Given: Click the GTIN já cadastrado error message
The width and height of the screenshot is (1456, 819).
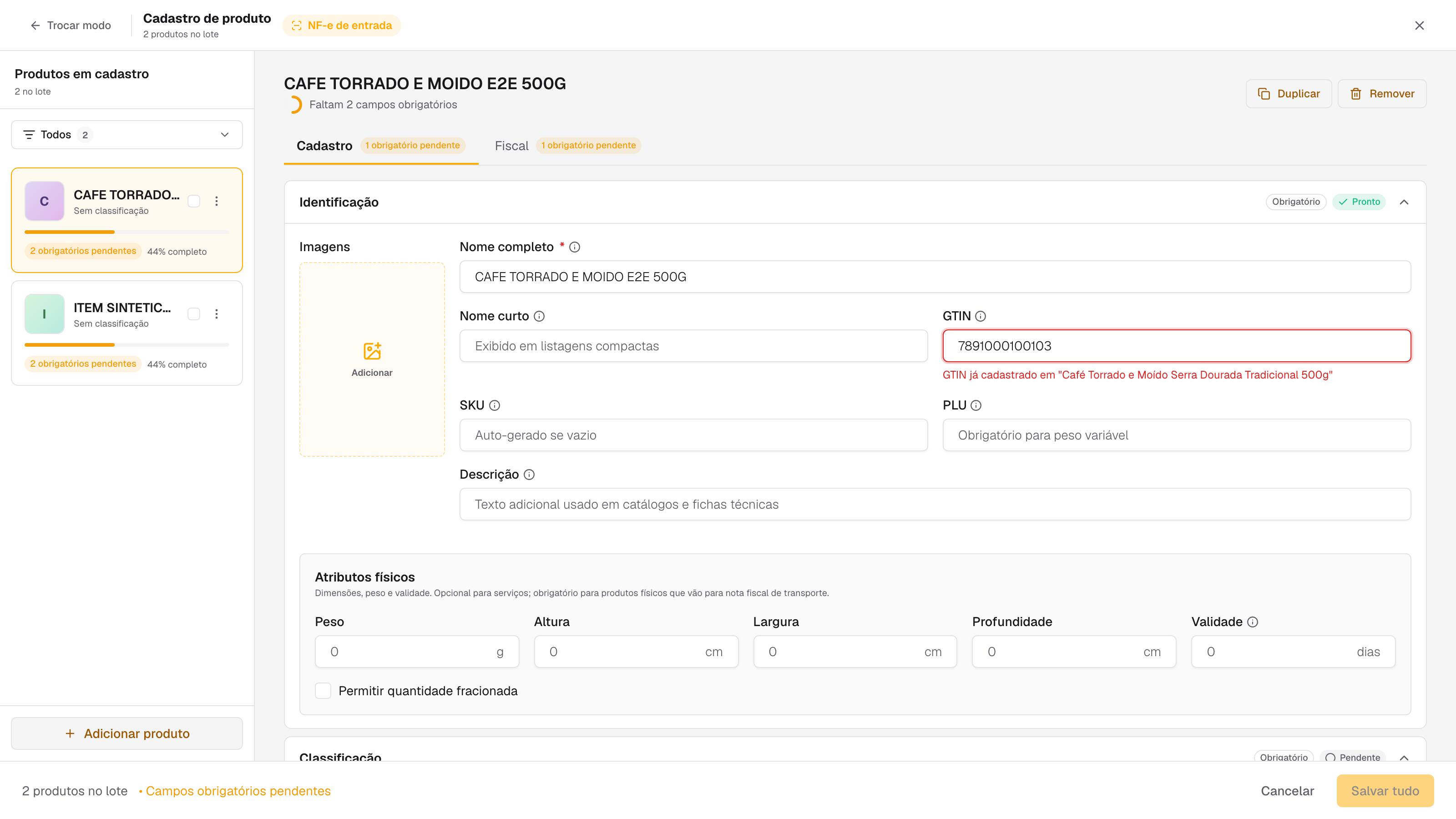Looking at the screenshot, I should click(1137, 375).
